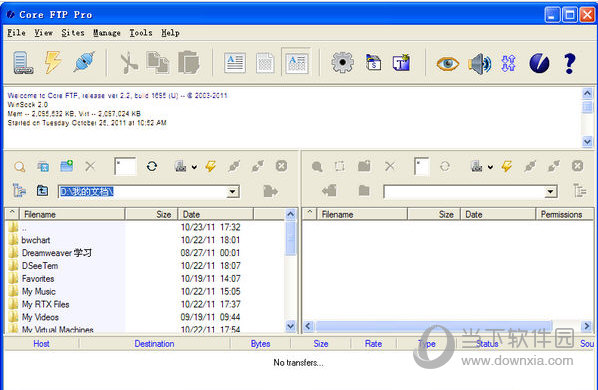Click the remote path input field
The height and width of the screenshot is (390, 598).
[x=470, y=192]
